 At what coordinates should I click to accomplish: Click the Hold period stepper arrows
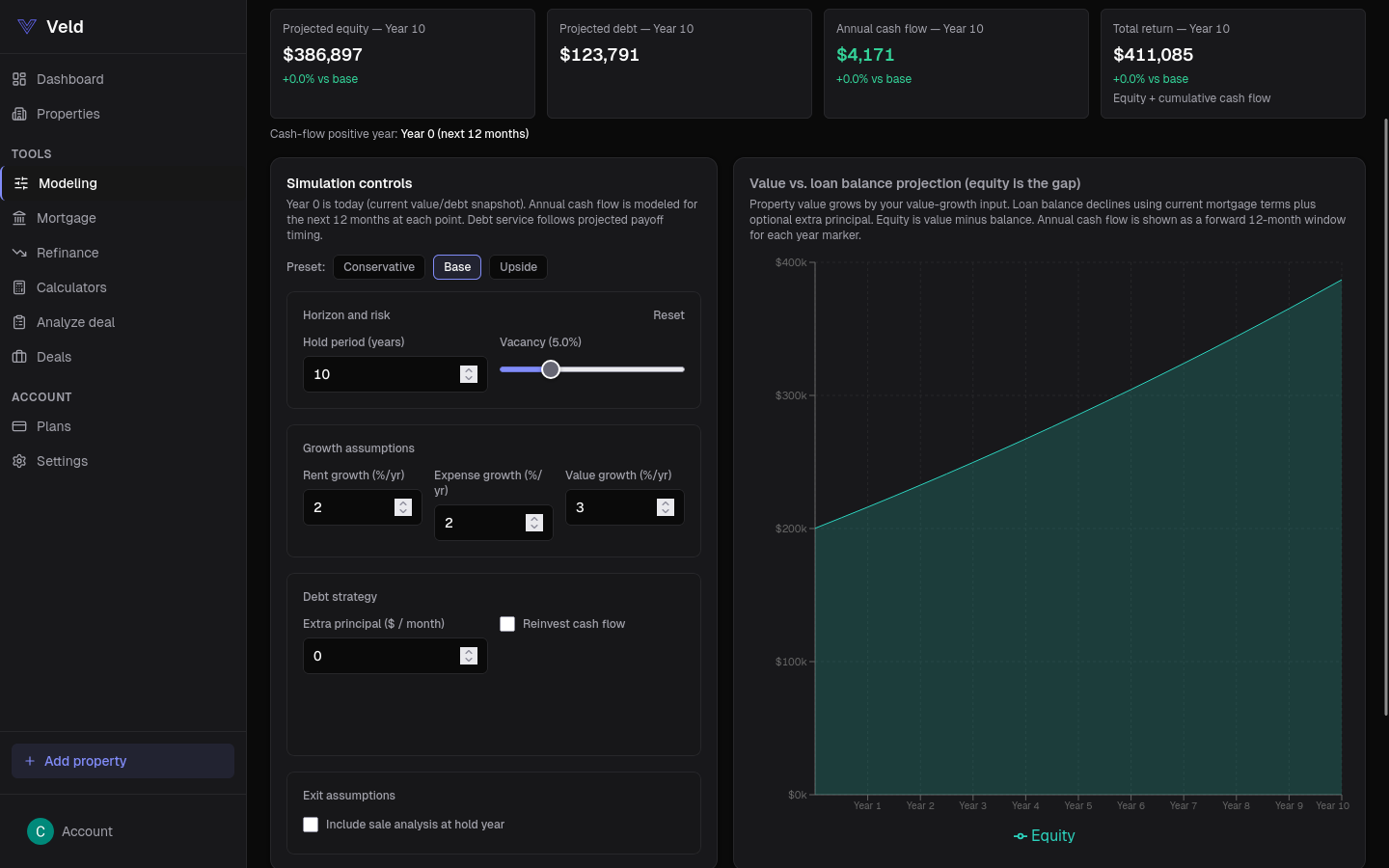coord(469,374)
